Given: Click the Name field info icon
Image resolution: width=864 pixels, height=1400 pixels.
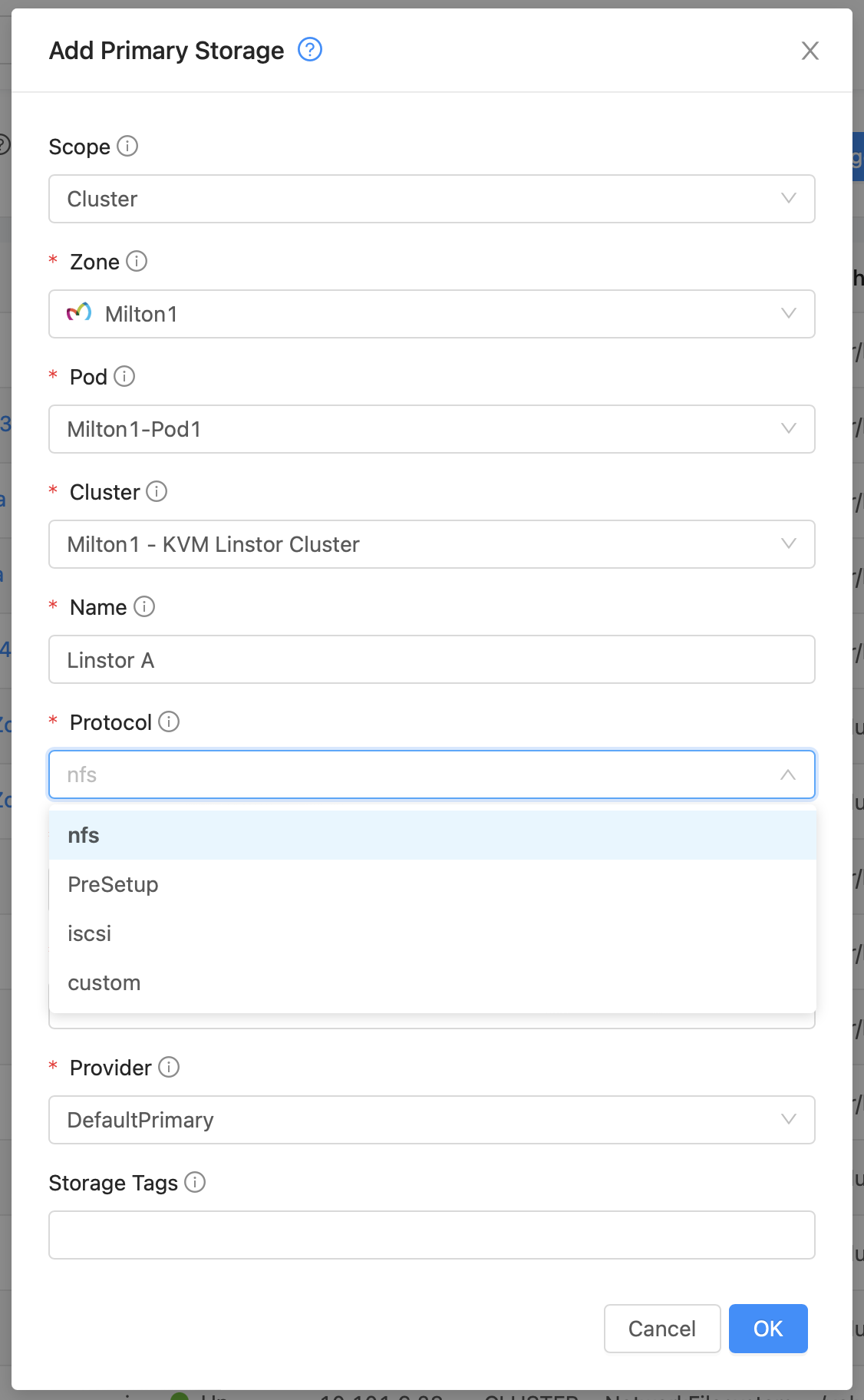Looking at the screenshot, I should [144, 607].
